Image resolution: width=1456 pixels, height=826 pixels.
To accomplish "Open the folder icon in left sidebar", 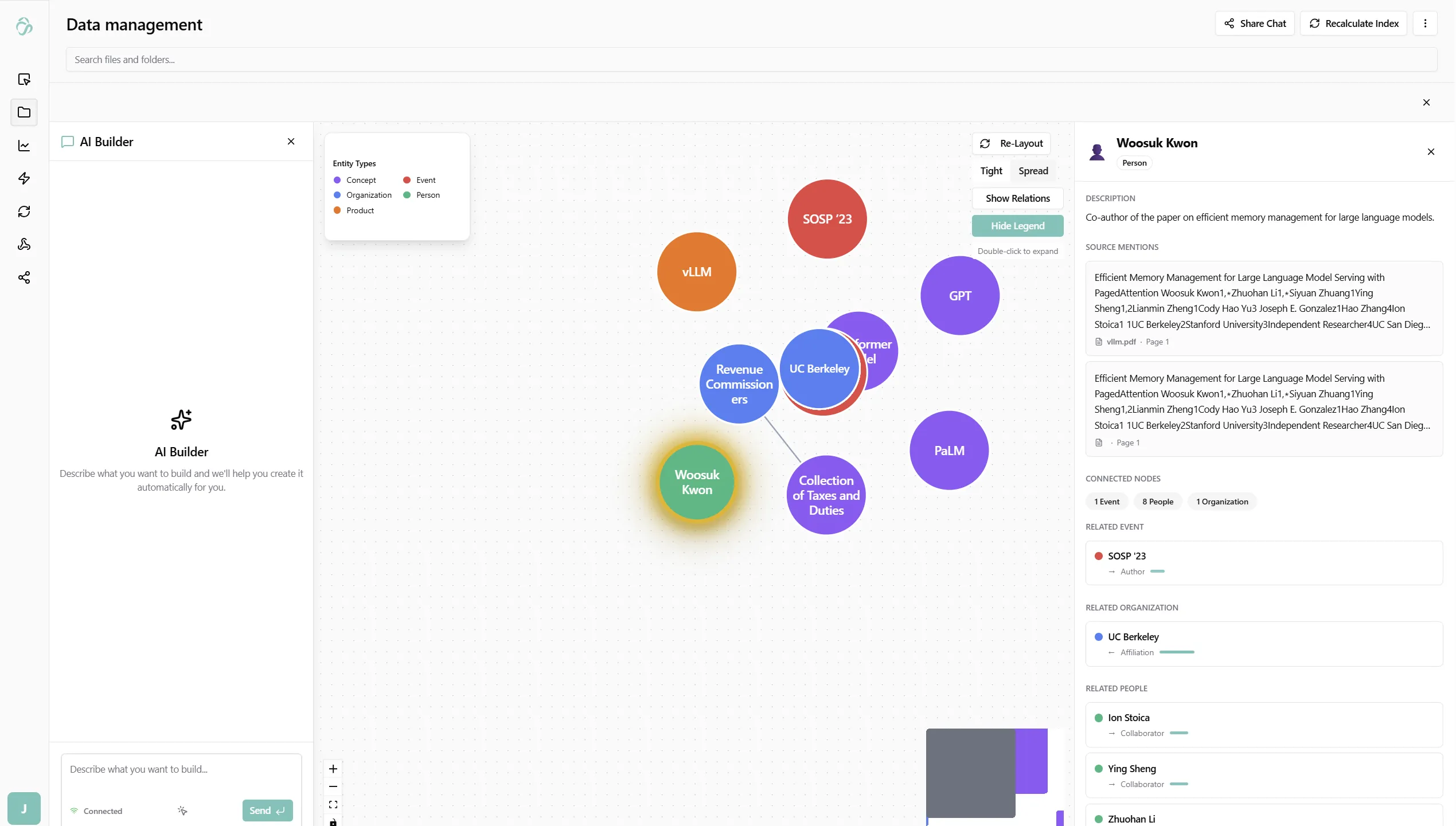I will click(x=24, y=112).
